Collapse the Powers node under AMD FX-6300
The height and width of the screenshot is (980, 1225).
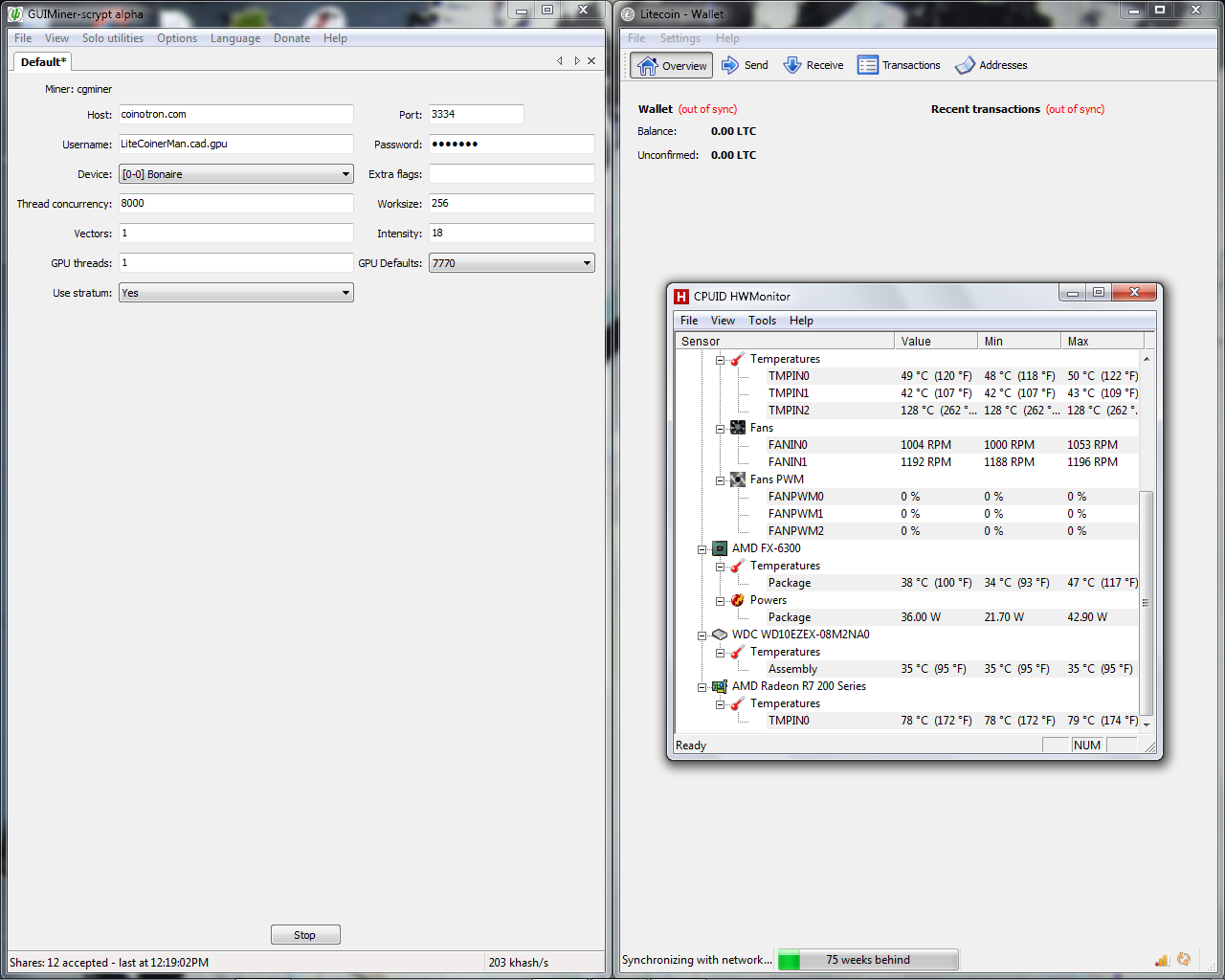pyautogui.click(x=720, y=601)
